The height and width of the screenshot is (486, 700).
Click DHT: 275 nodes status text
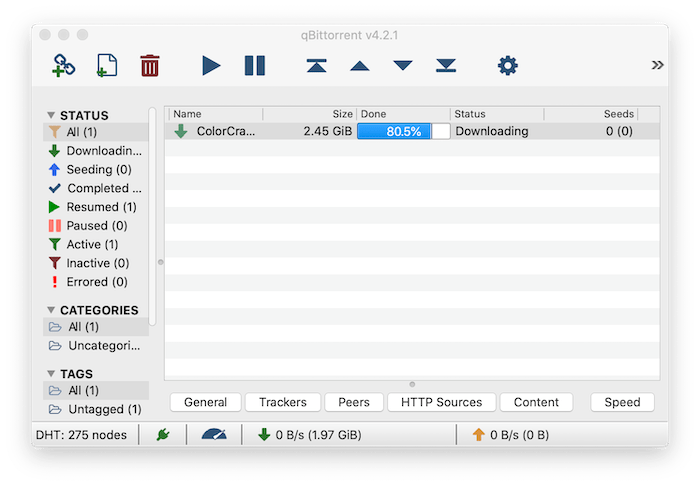(81, 435)
